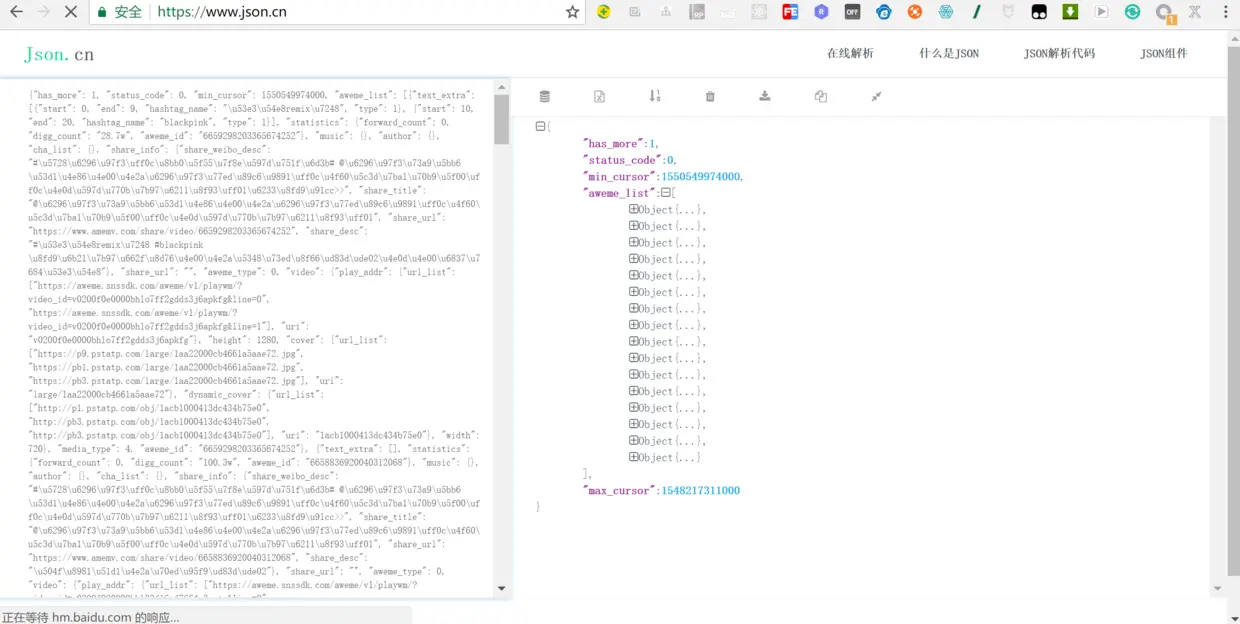
Task: Click the "min_cursor" key
Action: (x=620, y=177)
